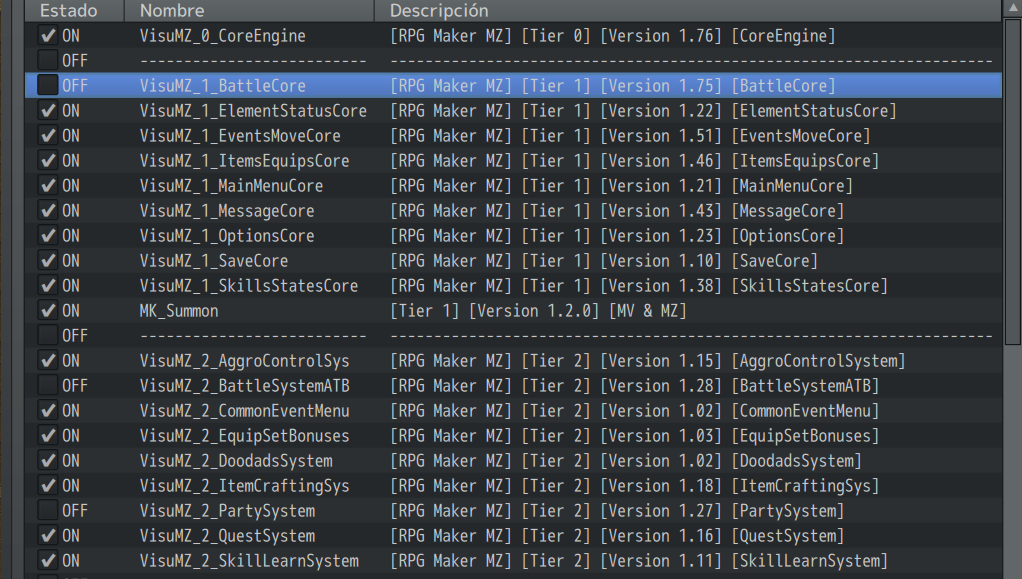Toggle the VisuMZ_2_CommonEventMenu checkbox
The image size is (1022, 579).
click(48, 411)
